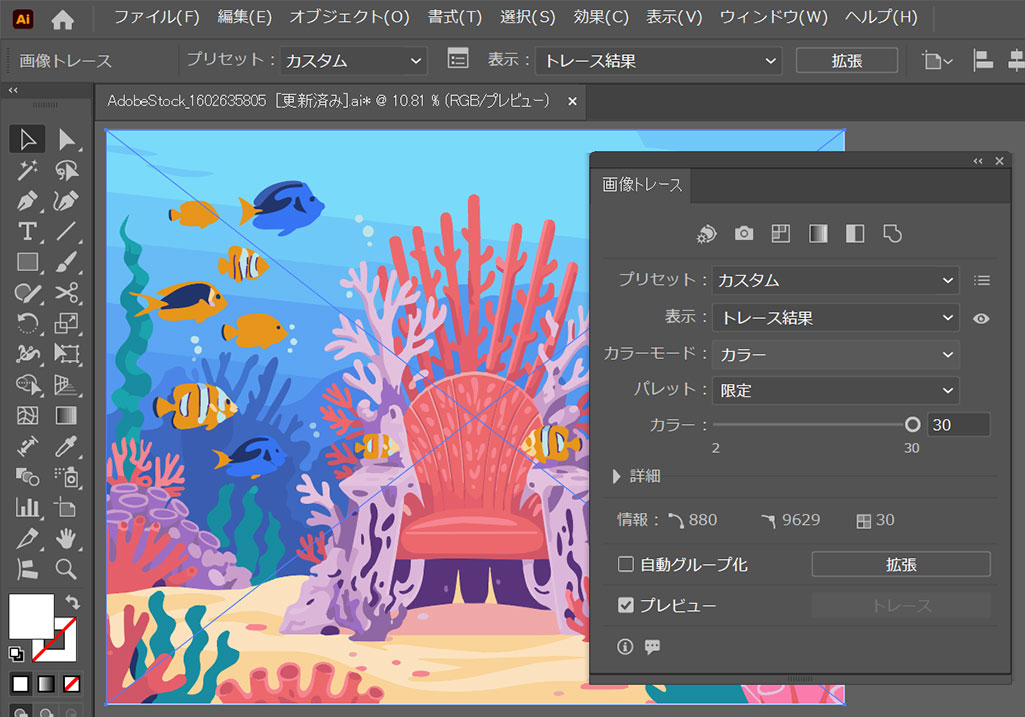Select the Type tool
This screenshot has width=1025, height=717.
27,232
